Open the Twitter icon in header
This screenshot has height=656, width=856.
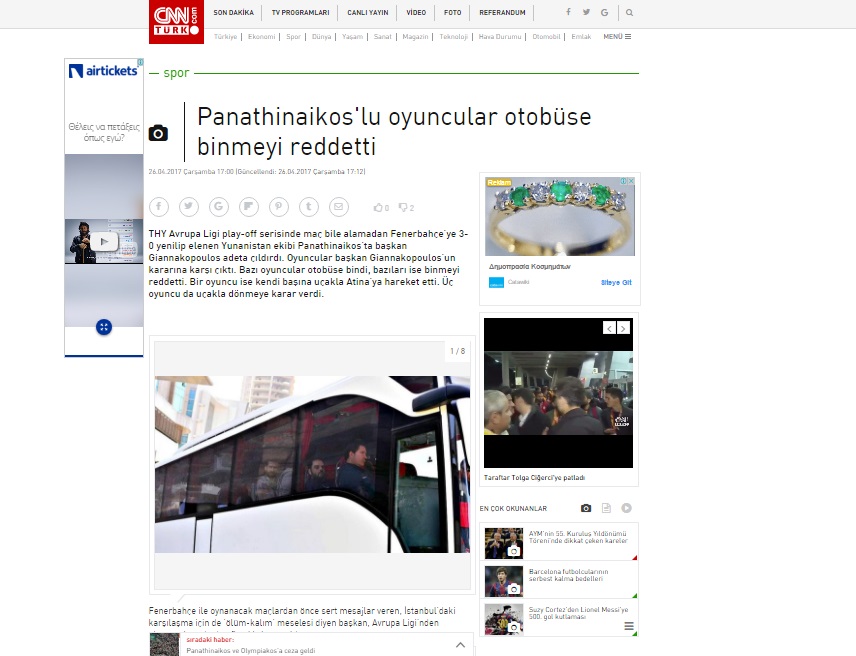[586, 12]
